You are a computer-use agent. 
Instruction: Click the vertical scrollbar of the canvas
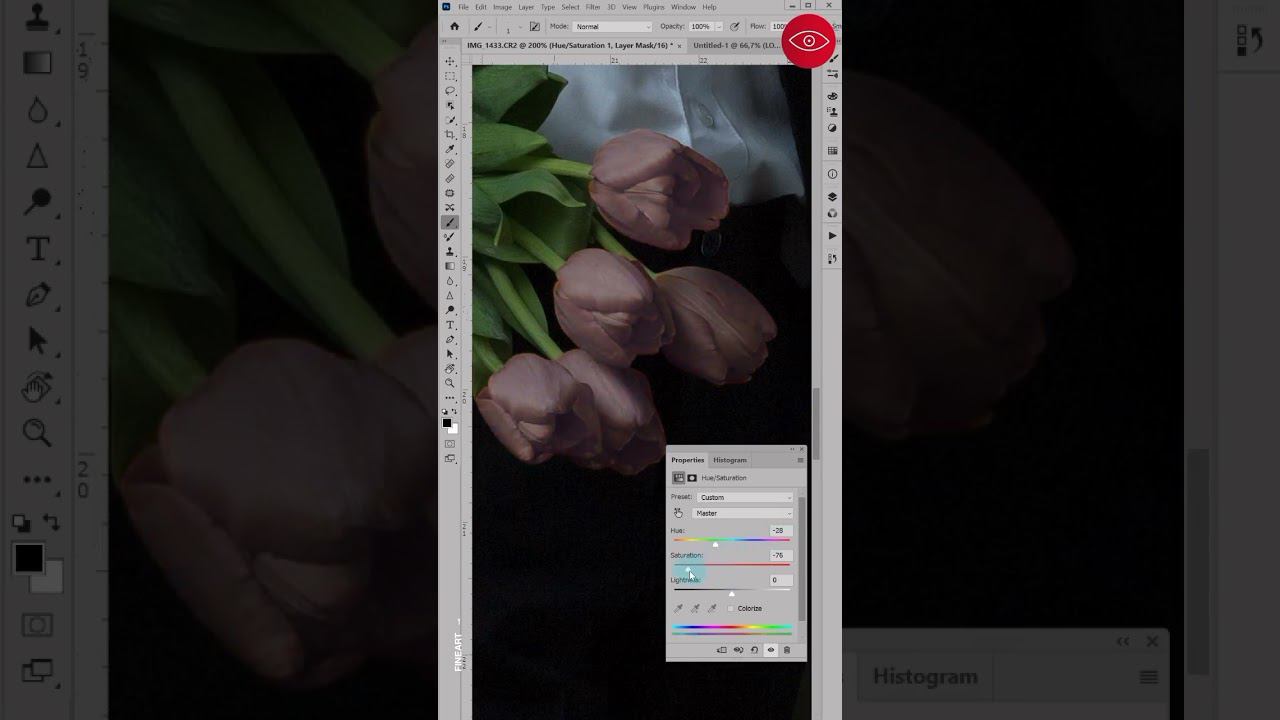(x=816, y=425)
